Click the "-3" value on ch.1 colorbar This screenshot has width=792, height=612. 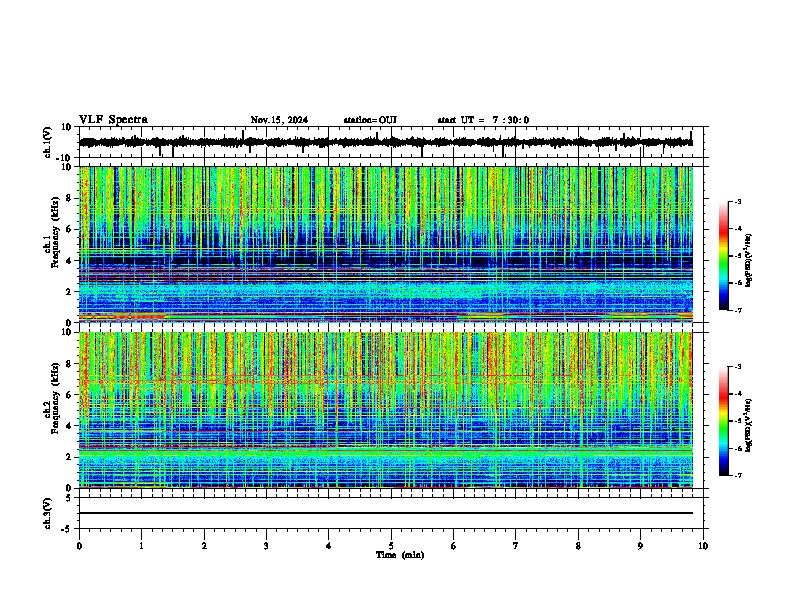tap(738, 201)
